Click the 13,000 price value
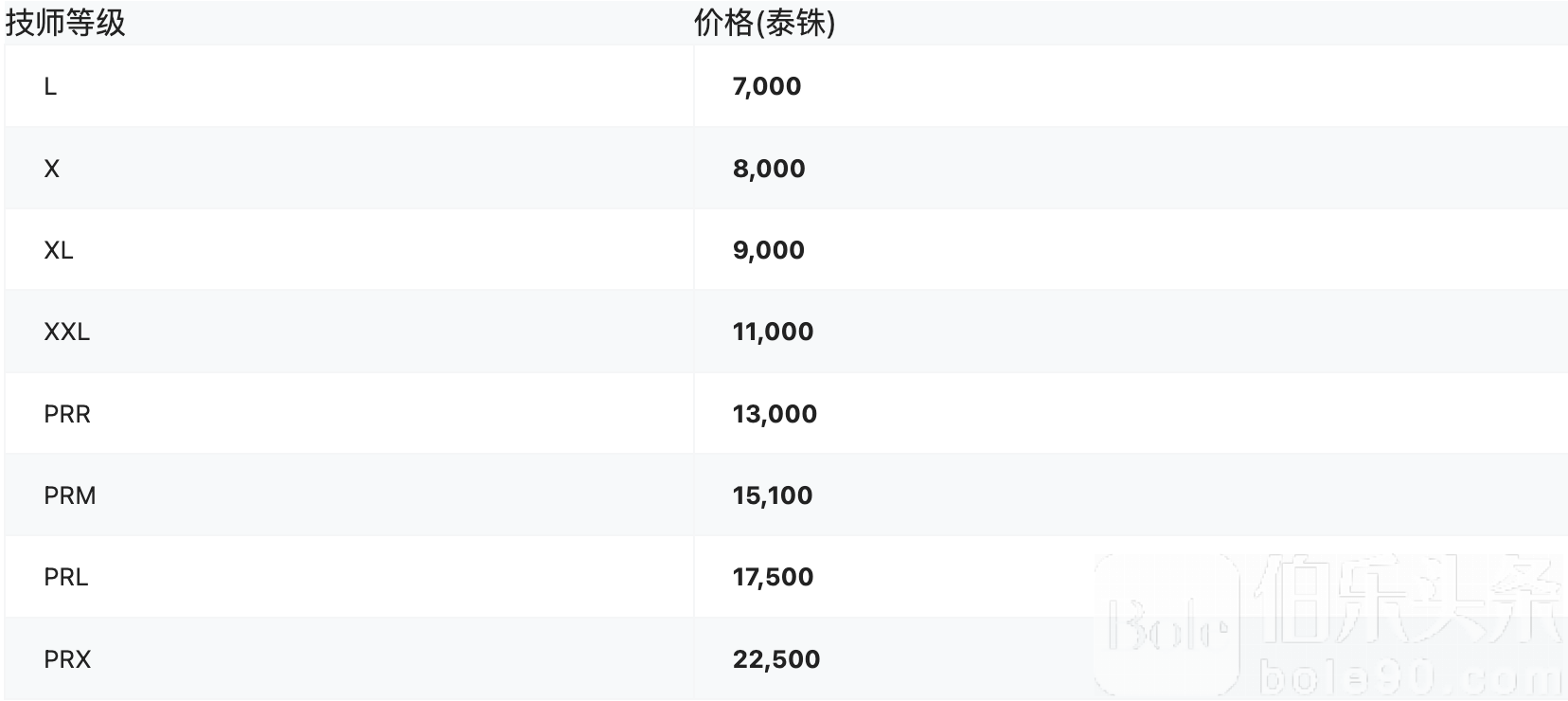 pyautogui.click(x=775, y=414)
